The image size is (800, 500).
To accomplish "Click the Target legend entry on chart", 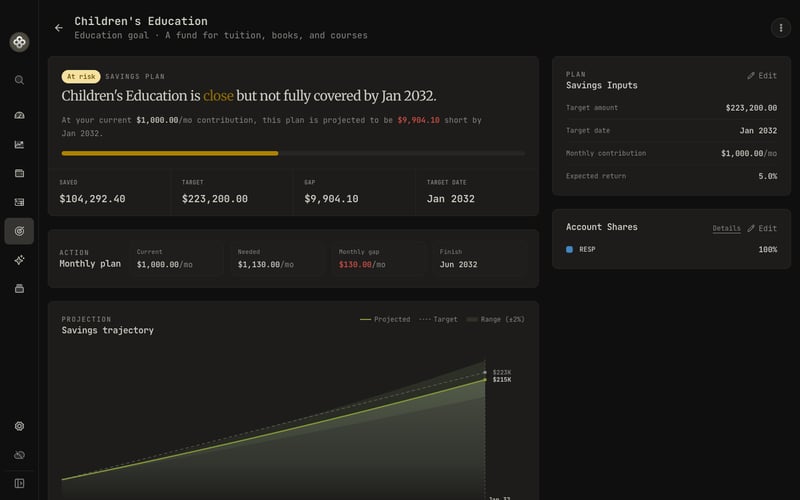I will point(438,319).
